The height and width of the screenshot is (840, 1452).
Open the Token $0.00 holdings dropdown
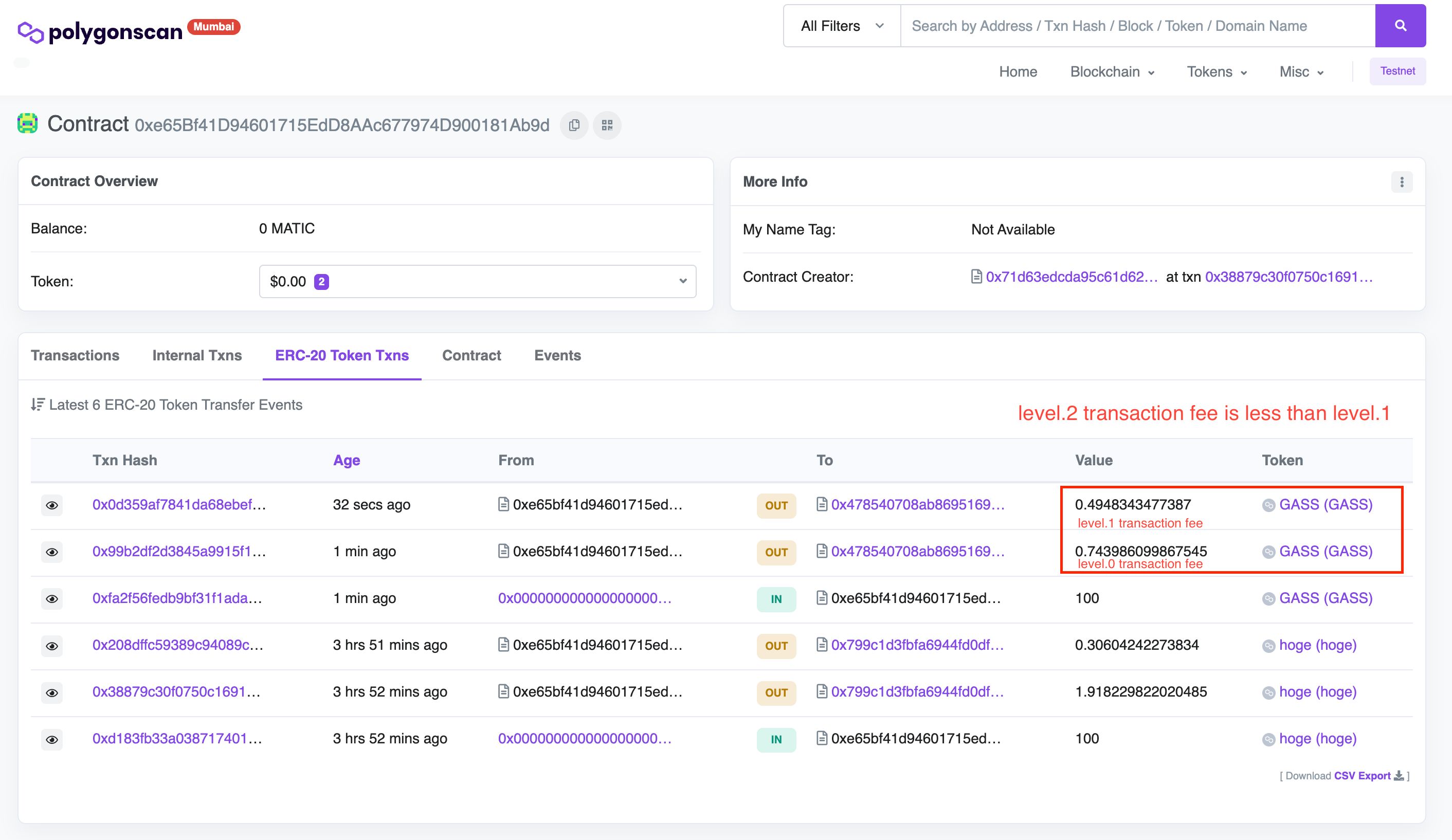tap(478, 281)
